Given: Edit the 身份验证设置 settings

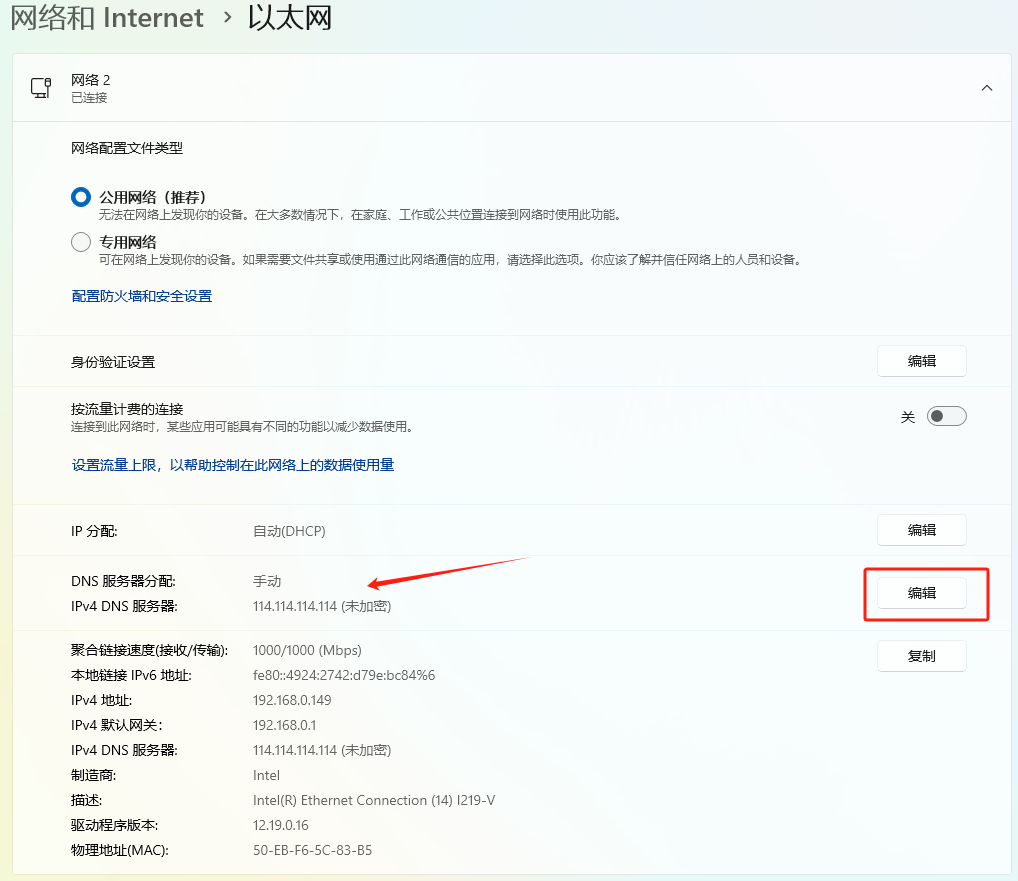Looking at the screenshot, I should pyautogui.click(x=921, y=361).
